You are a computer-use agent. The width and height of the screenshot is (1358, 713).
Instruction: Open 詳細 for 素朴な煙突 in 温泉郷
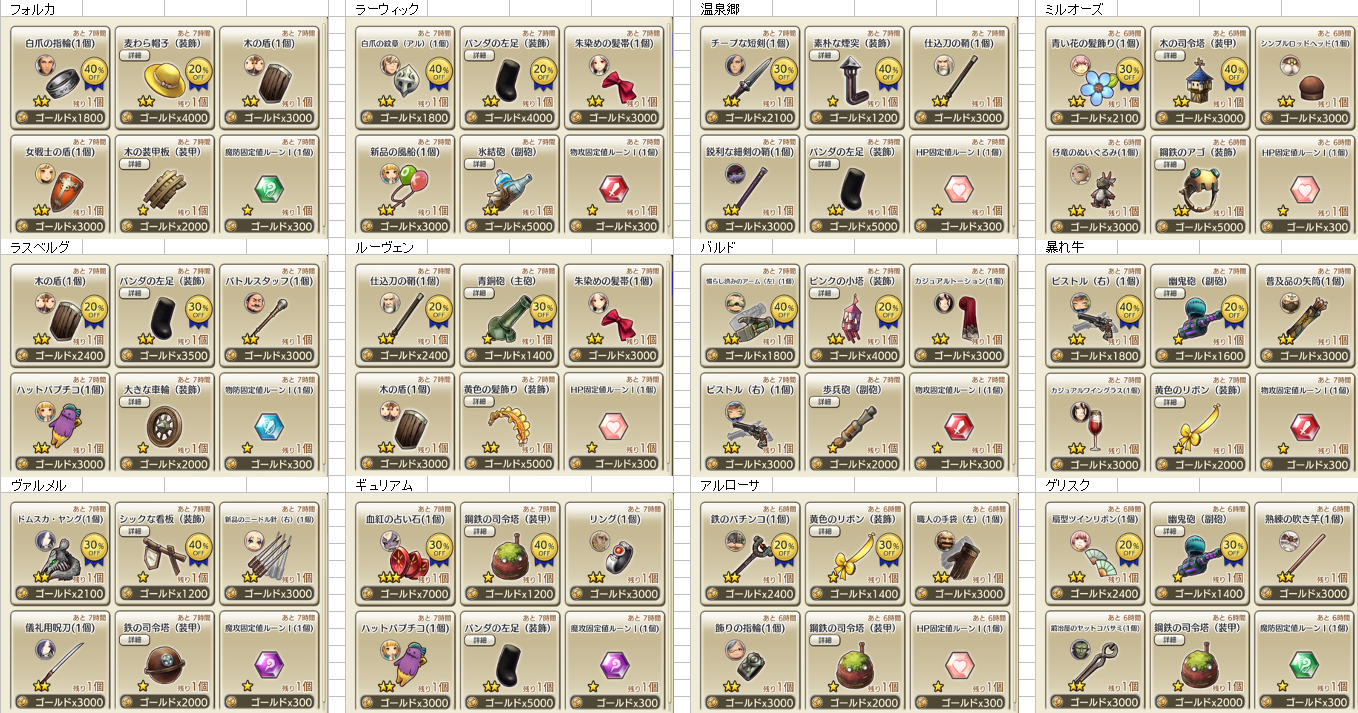click(x=824, y=56)
